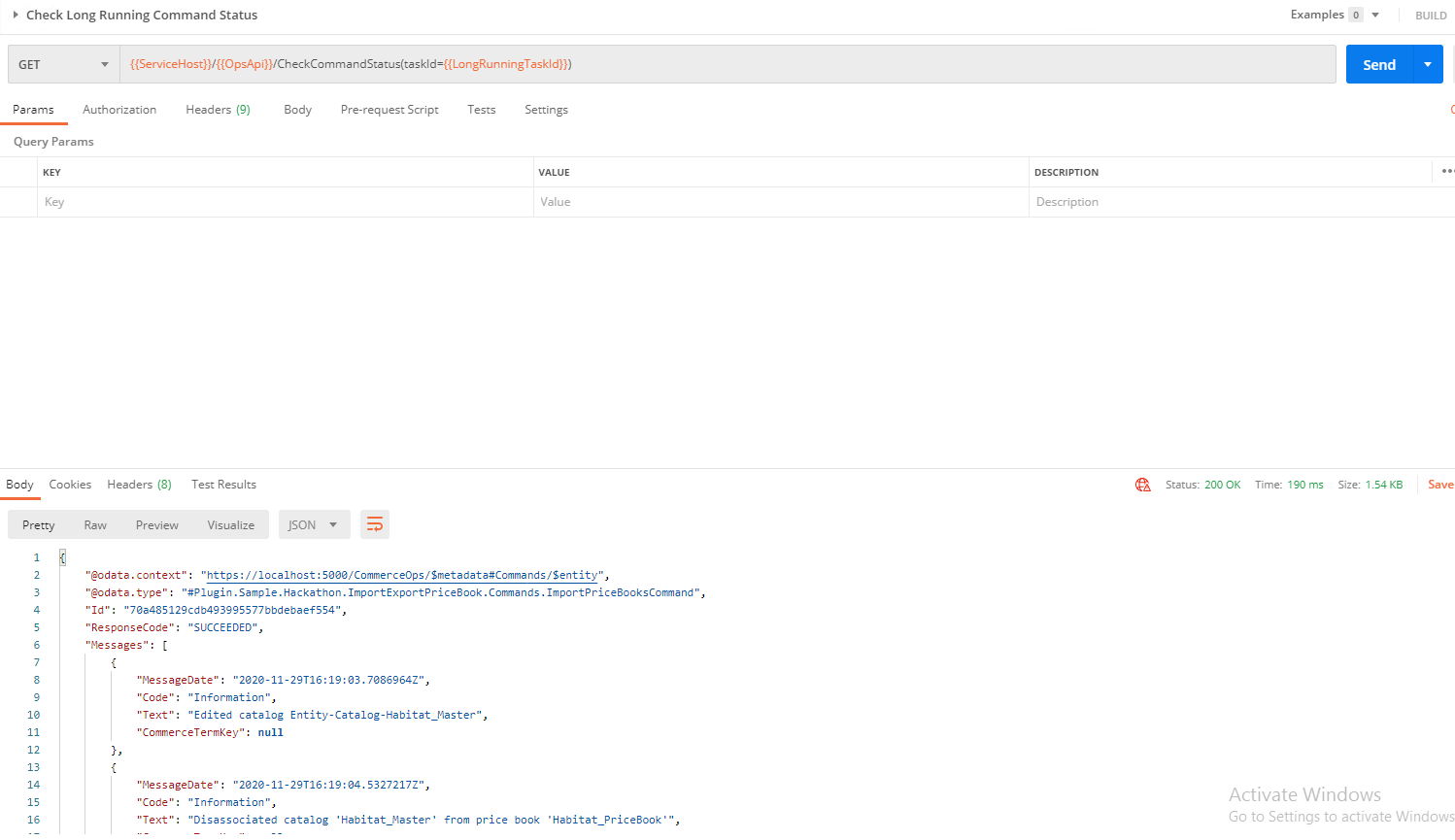The image size is (1455, 840).
Task: Click the DESCRIPTION column header
Action: tap(1066, 172)
